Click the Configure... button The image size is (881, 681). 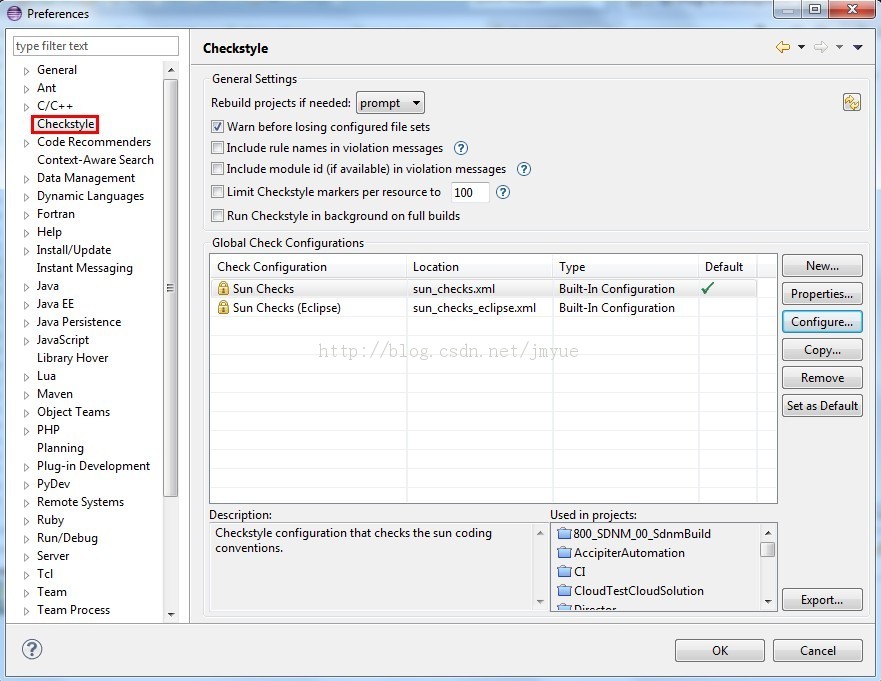point(821,322)
